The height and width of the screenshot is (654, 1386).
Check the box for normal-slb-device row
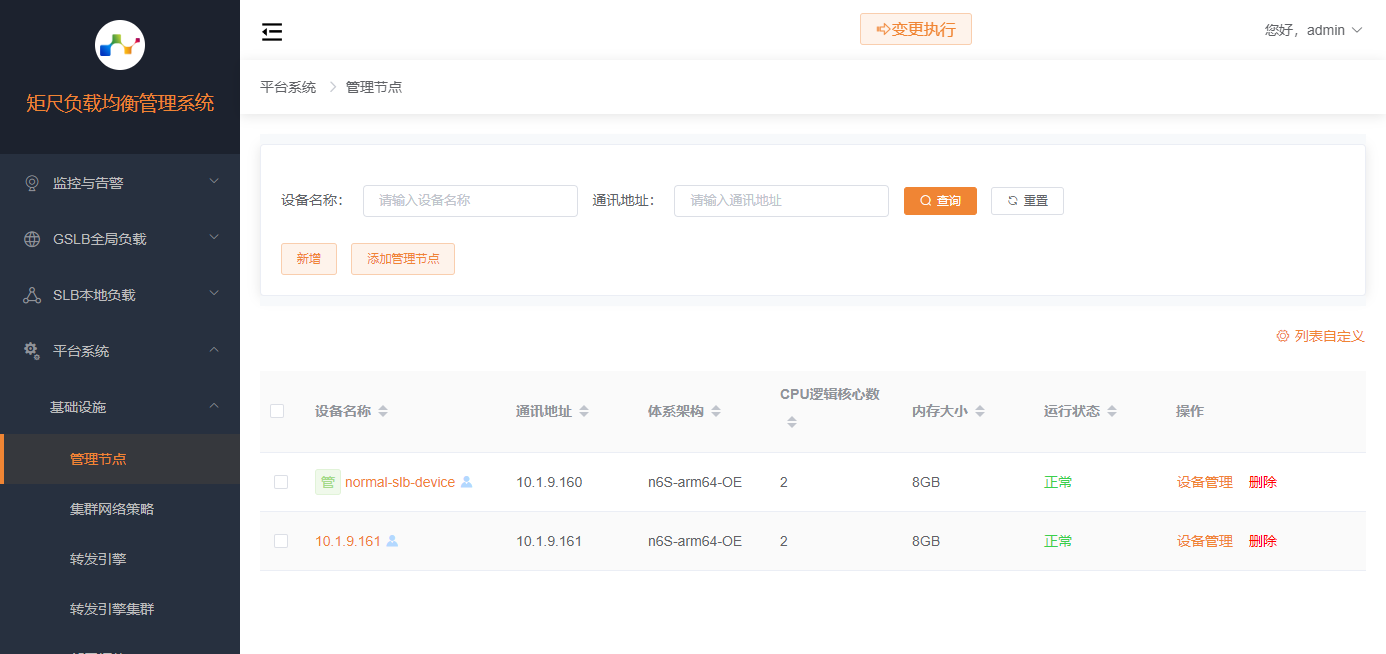tap(281, 482)
